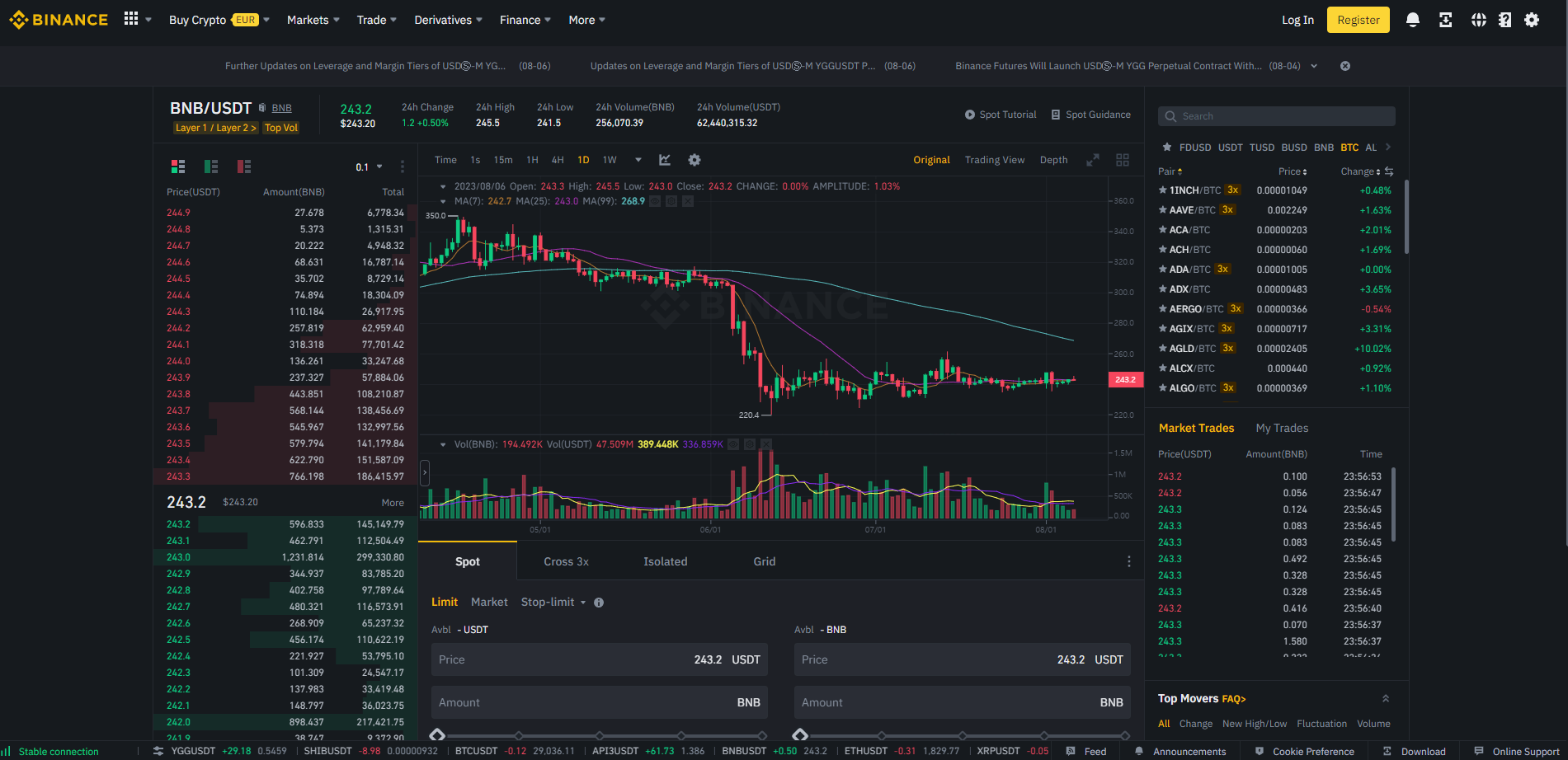Open Top Movers FAQ link
Image resolution: width=1568 pixels, height=760 pixels.
(1233, 699)
